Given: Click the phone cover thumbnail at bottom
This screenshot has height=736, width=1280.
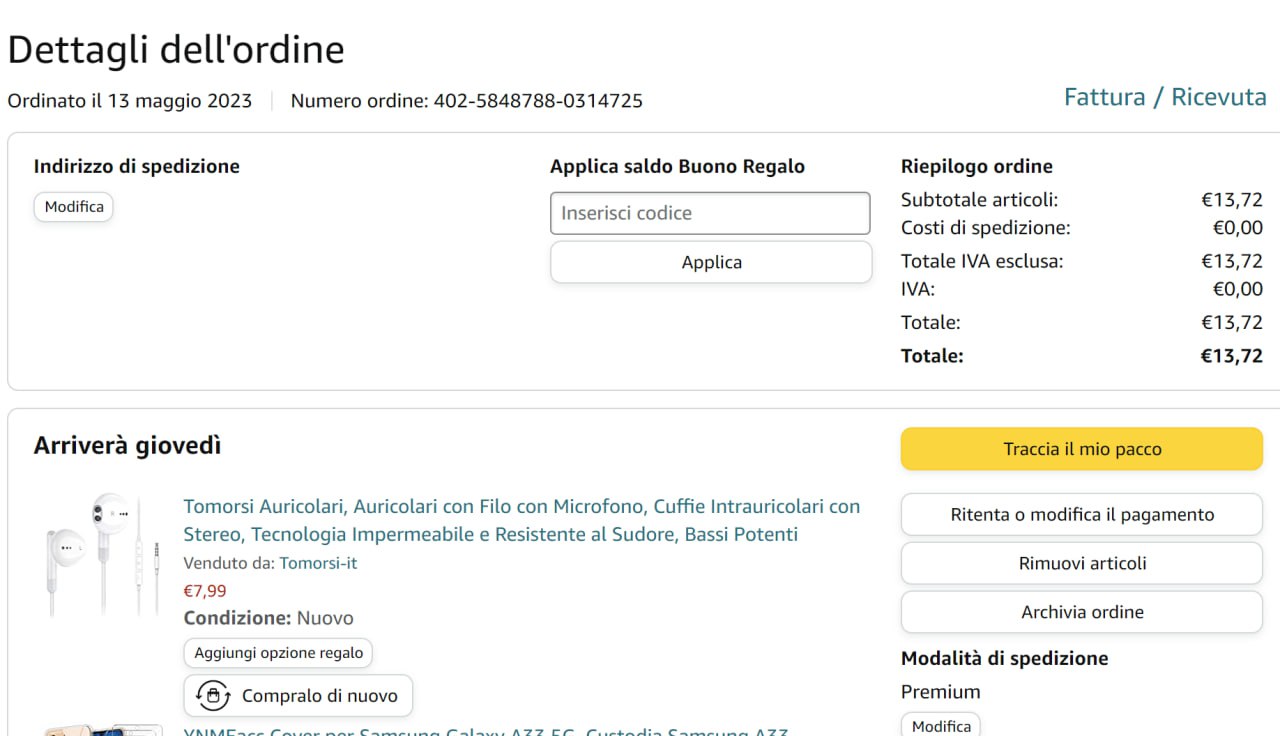Looking at the screenshot, I should point(102,729).
